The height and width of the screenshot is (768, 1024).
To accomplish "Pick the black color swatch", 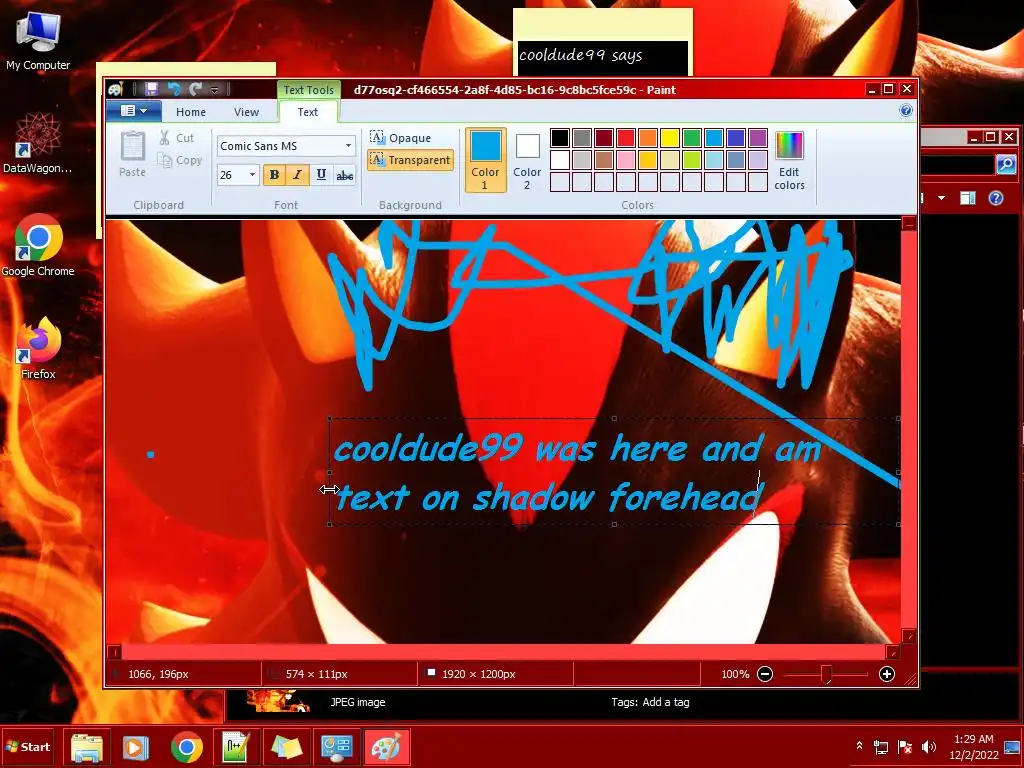I will (x=560, y=138).
